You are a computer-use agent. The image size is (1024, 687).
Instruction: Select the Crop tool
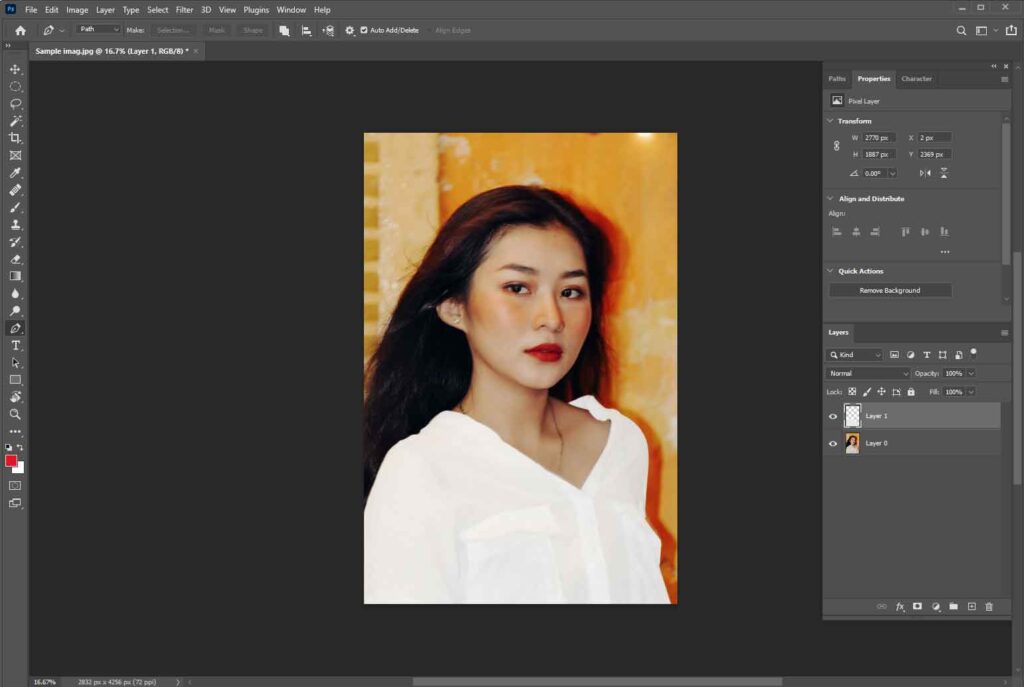(x=15, y=138)
